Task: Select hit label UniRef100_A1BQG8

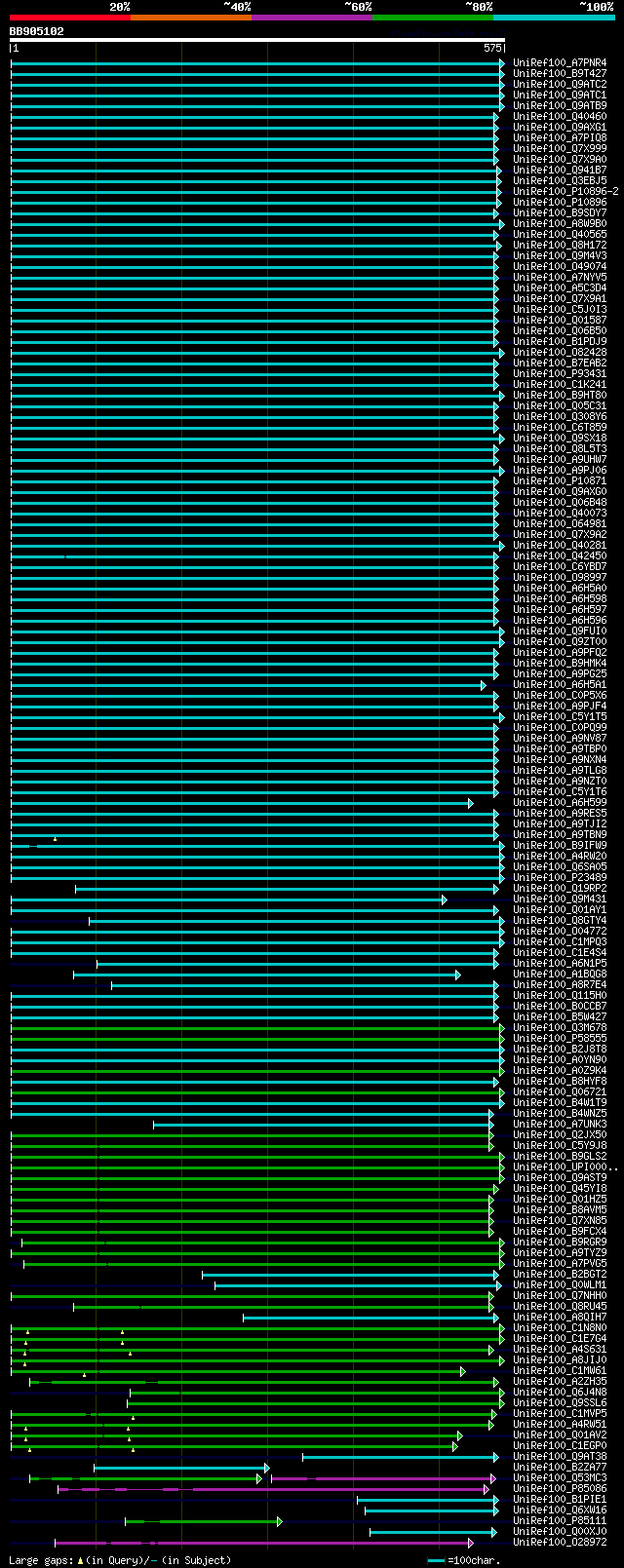Action: click(x=560, y=975)
